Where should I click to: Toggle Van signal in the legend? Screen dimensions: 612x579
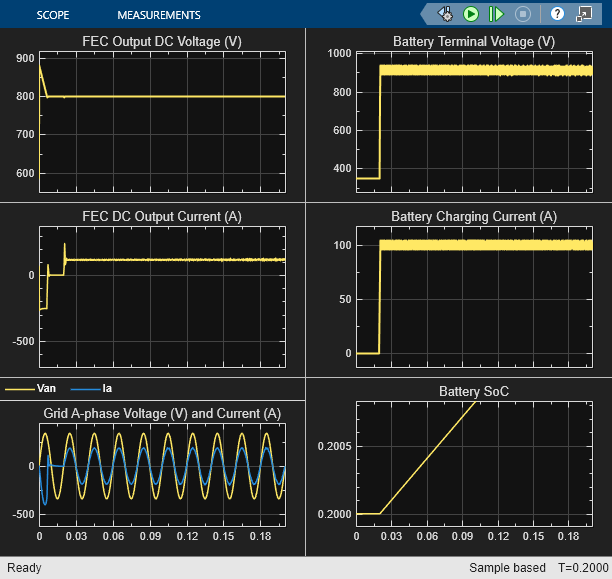pos(46,388)
